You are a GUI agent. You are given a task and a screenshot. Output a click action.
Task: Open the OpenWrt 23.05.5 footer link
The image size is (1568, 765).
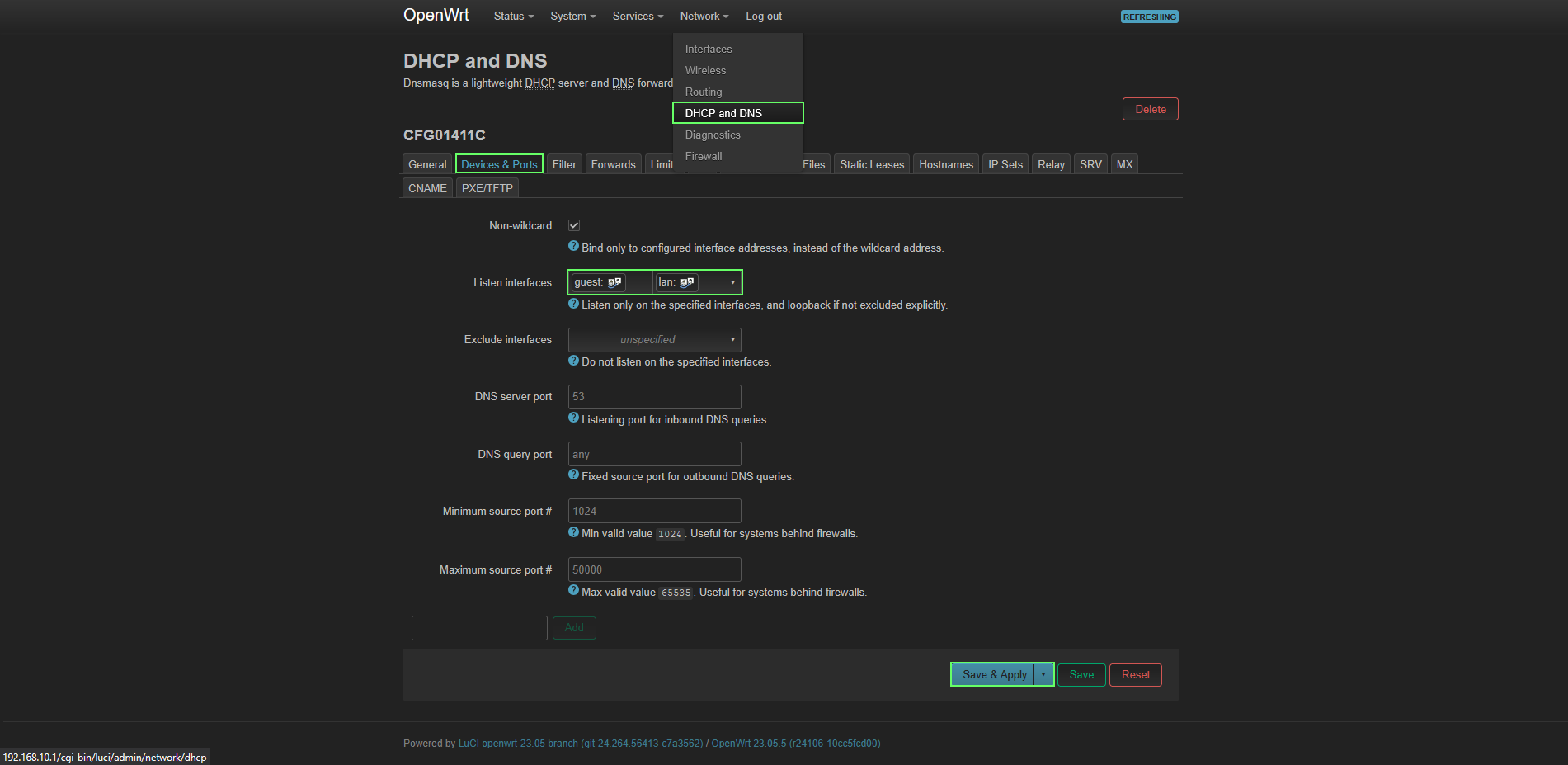796,744
